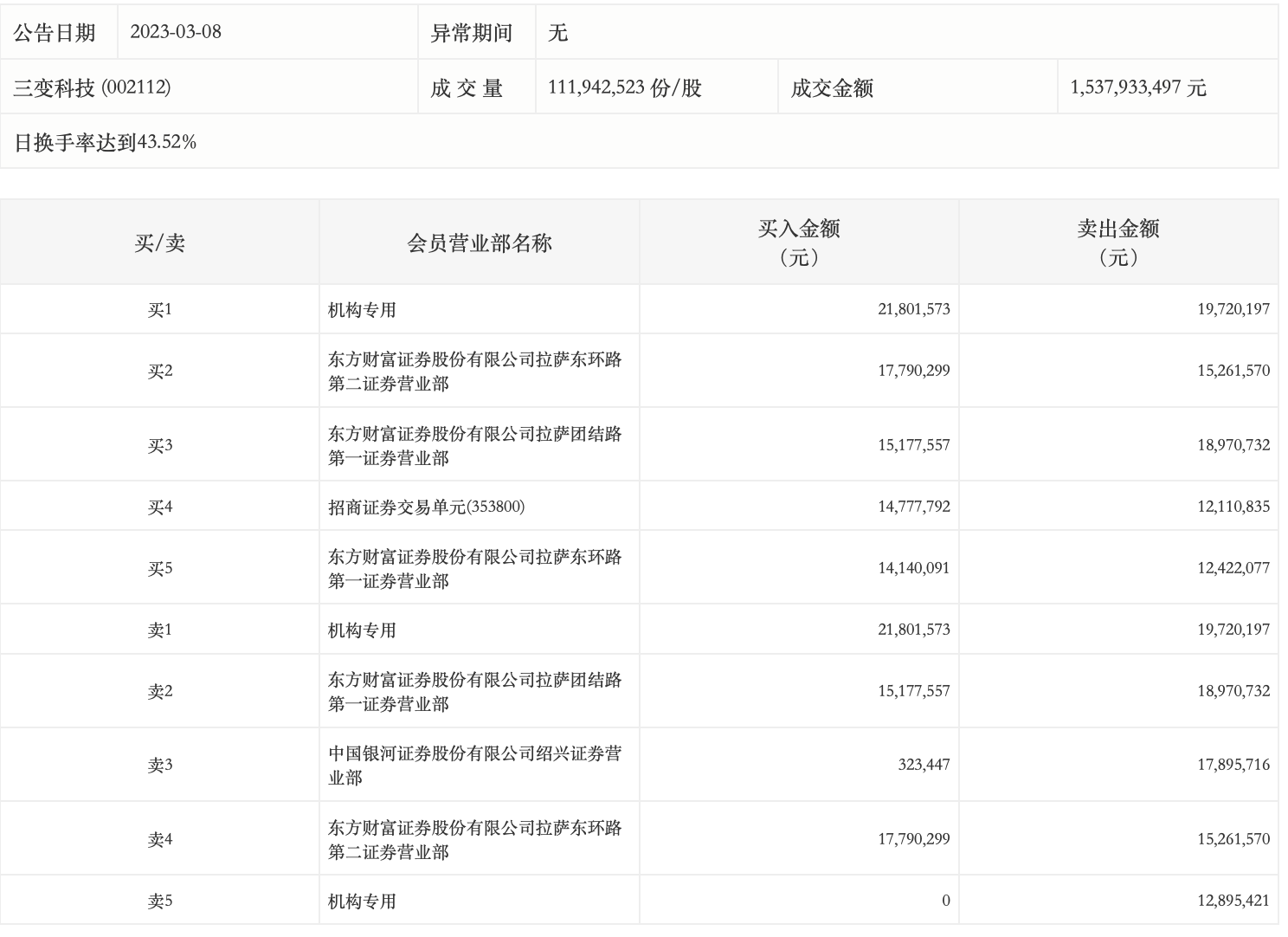Click the 异常期间 label cell
This screenshot has width=1288, height=937.
472,32
